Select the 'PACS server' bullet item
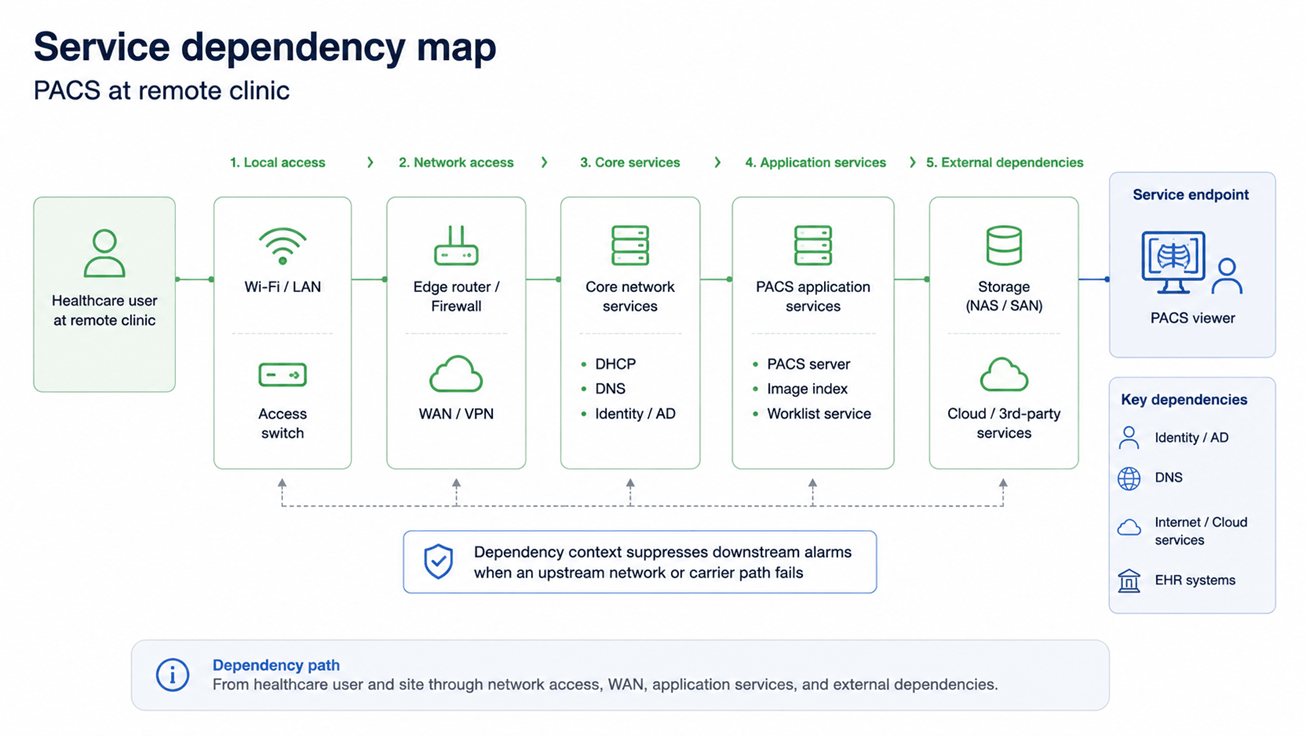1306x736 pixels. [x=808, y=364]
